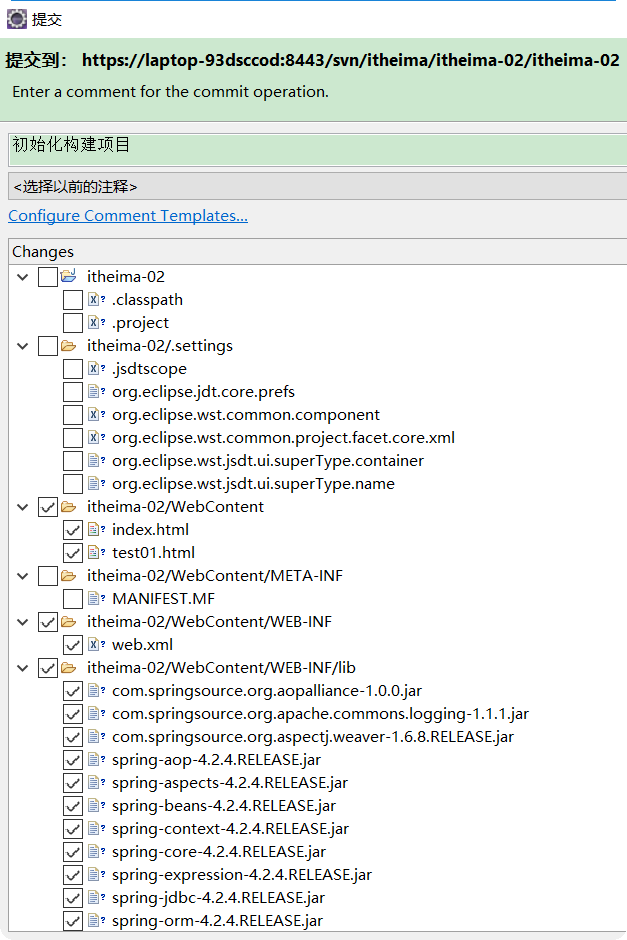Screen dimensions: 627x940
Task: Click the spring-core-4.2.4 jar file icon
Action: click(96, 851)
